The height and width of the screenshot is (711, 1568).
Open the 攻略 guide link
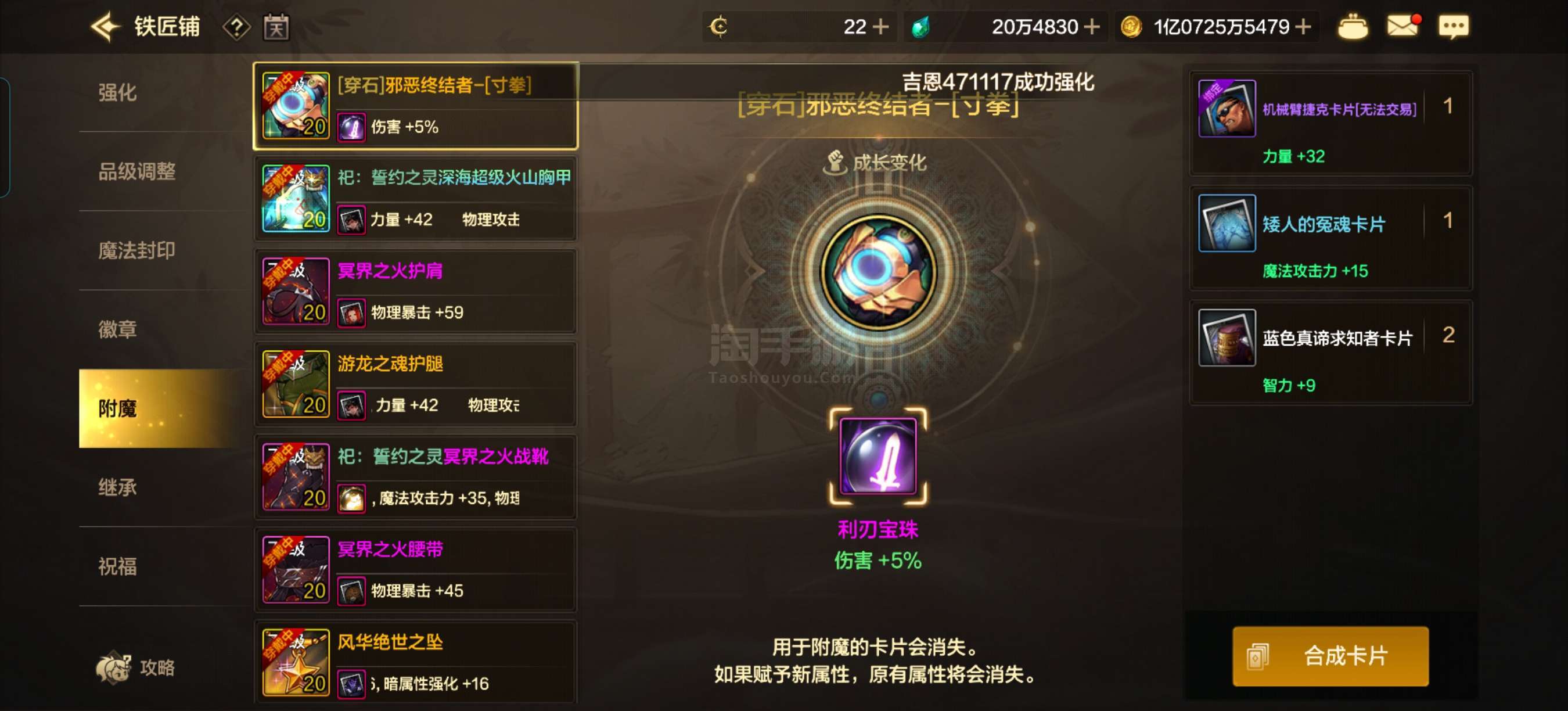[136, 668]
